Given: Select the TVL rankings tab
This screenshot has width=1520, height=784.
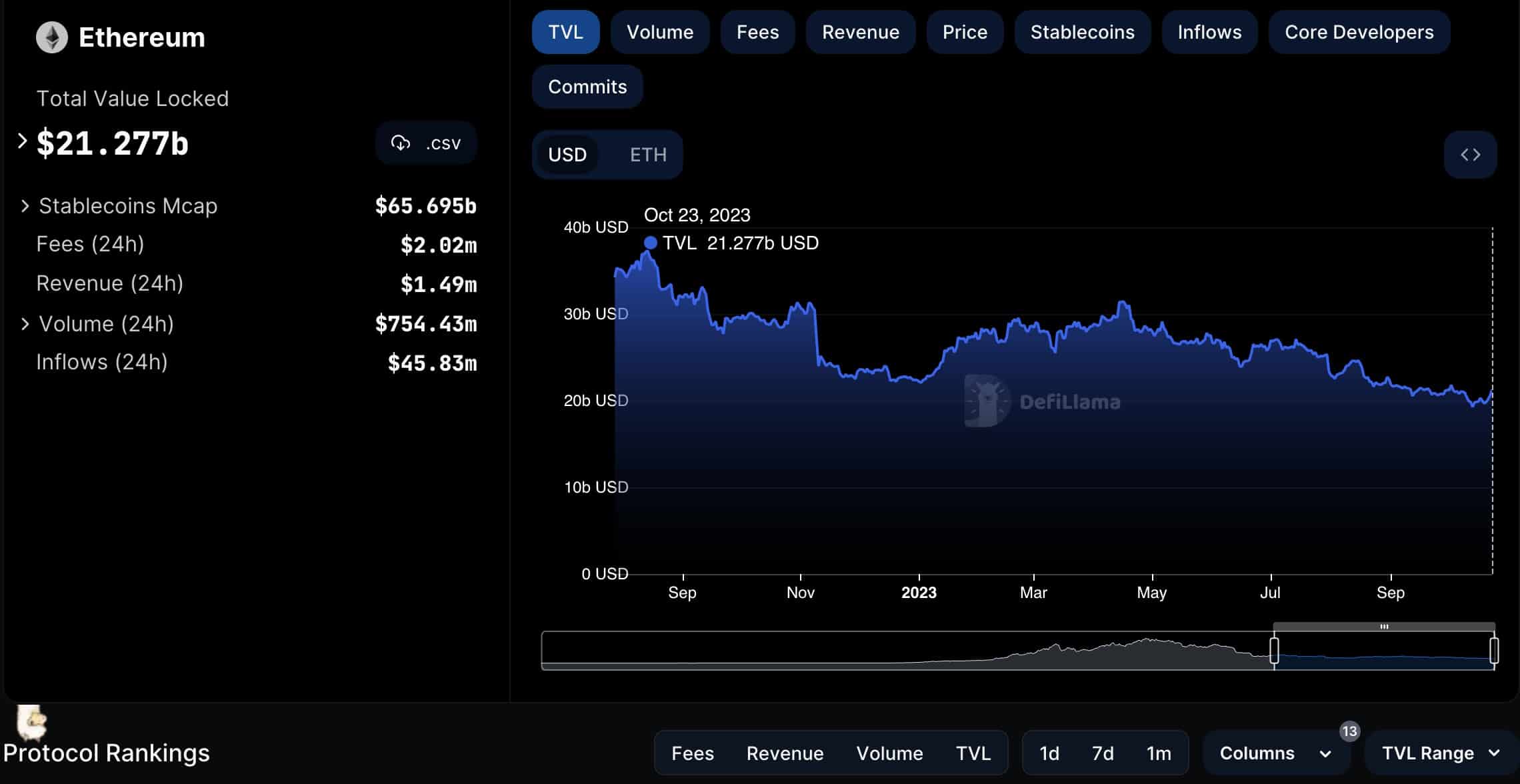Looking at the screenshot, I should pos(973,753).
